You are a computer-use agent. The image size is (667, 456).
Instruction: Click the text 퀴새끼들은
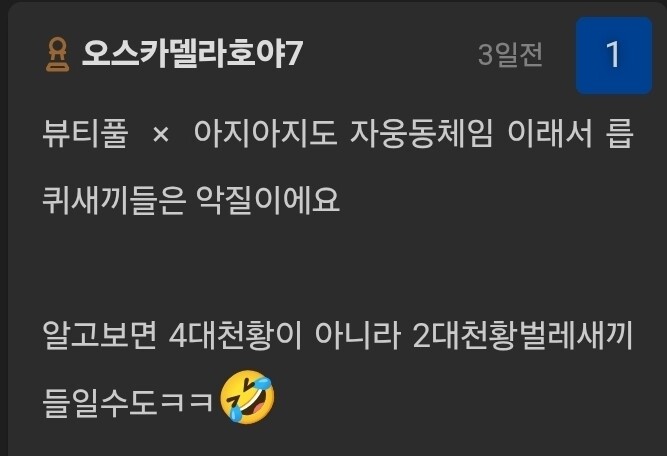click(x=114, y=200)
